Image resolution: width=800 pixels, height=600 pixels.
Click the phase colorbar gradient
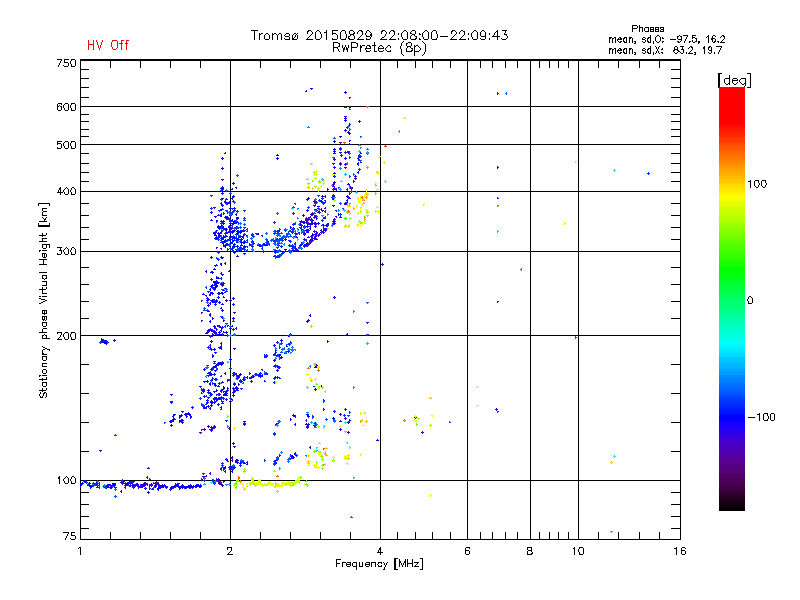coord(732,299)
